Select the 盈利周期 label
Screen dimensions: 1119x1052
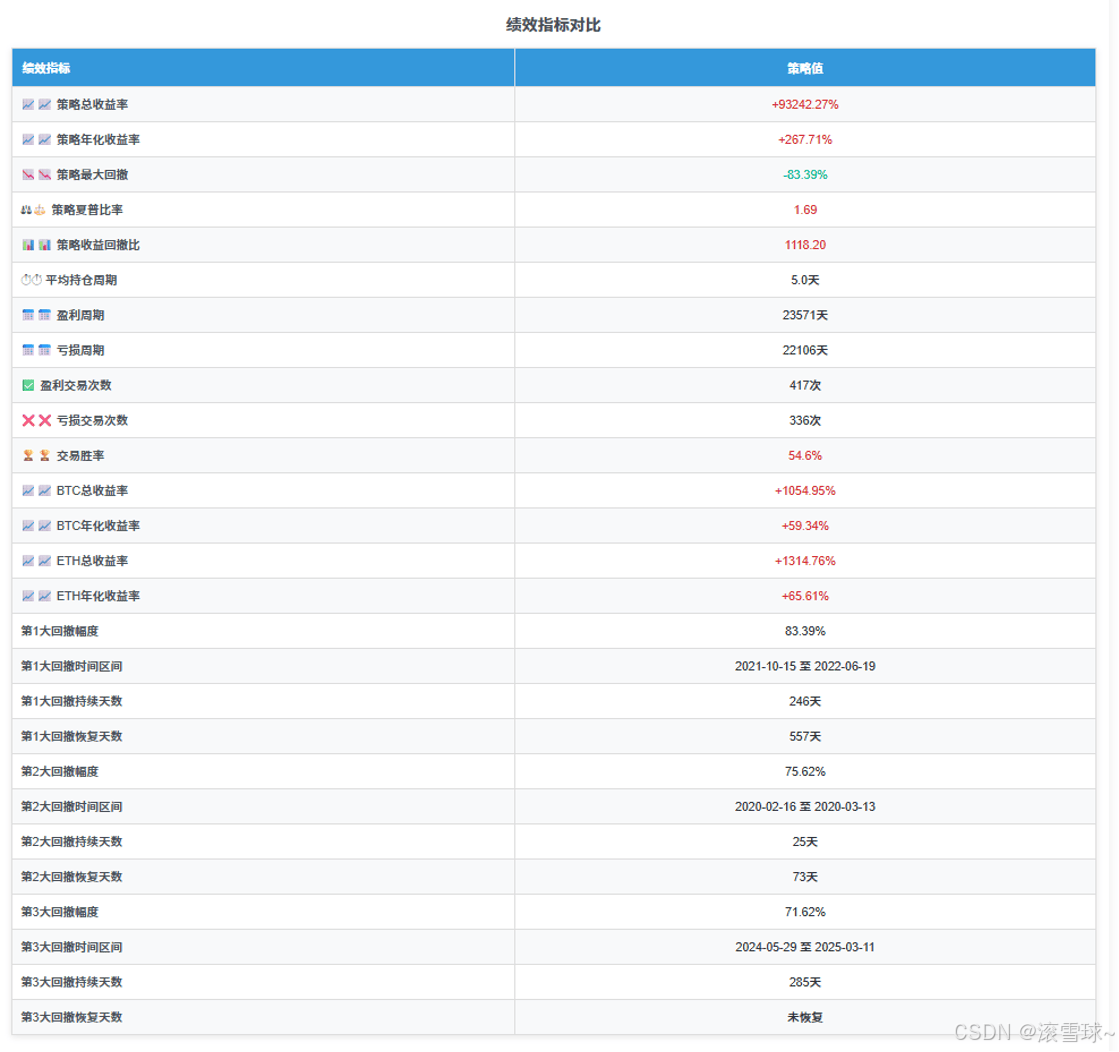(81, 315)
